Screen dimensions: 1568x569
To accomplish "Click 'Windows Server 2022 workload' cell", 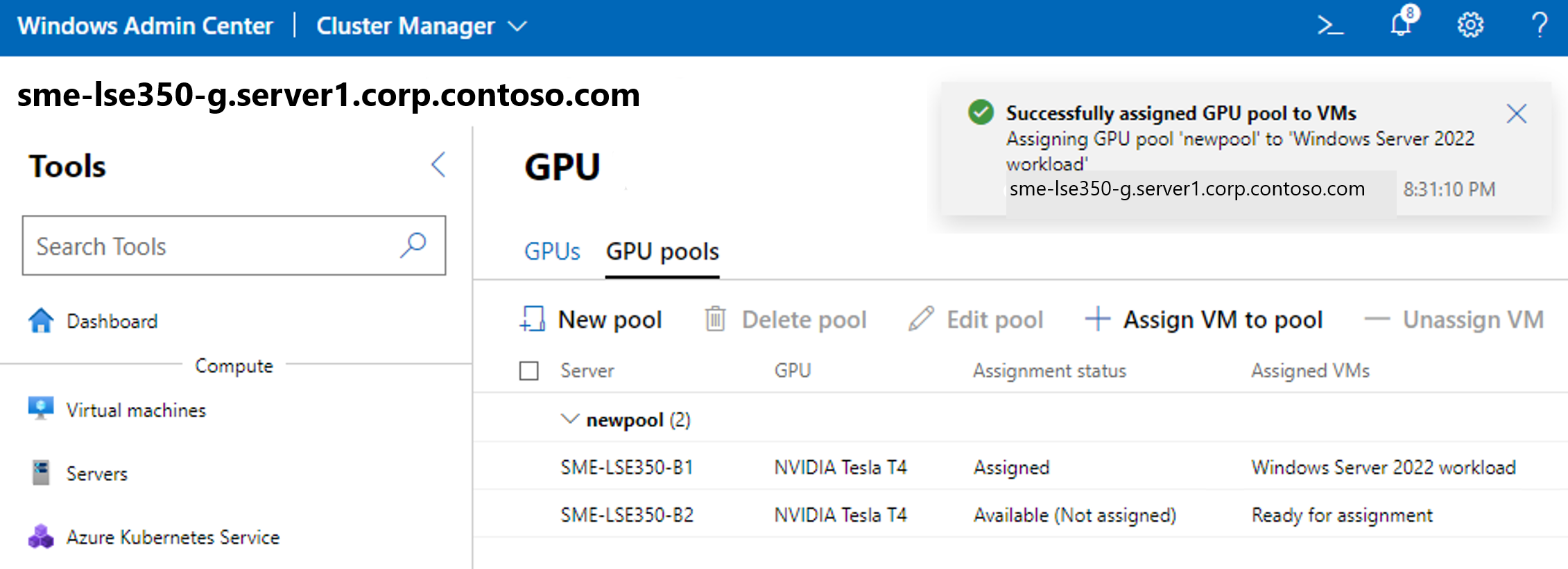I will pos(1384,467).
